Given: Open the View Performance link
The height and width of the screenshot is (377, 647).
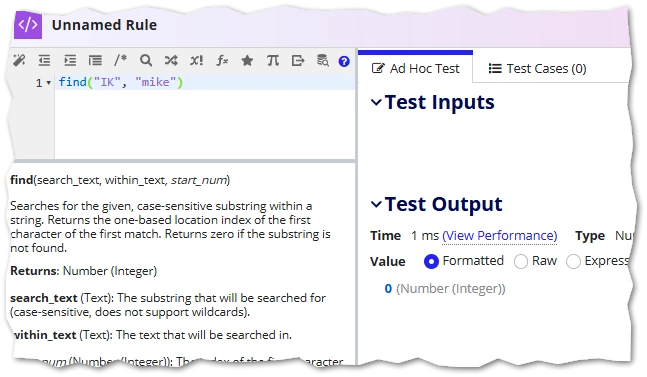Looking at the screenshot, I should [x=500, y=236].
